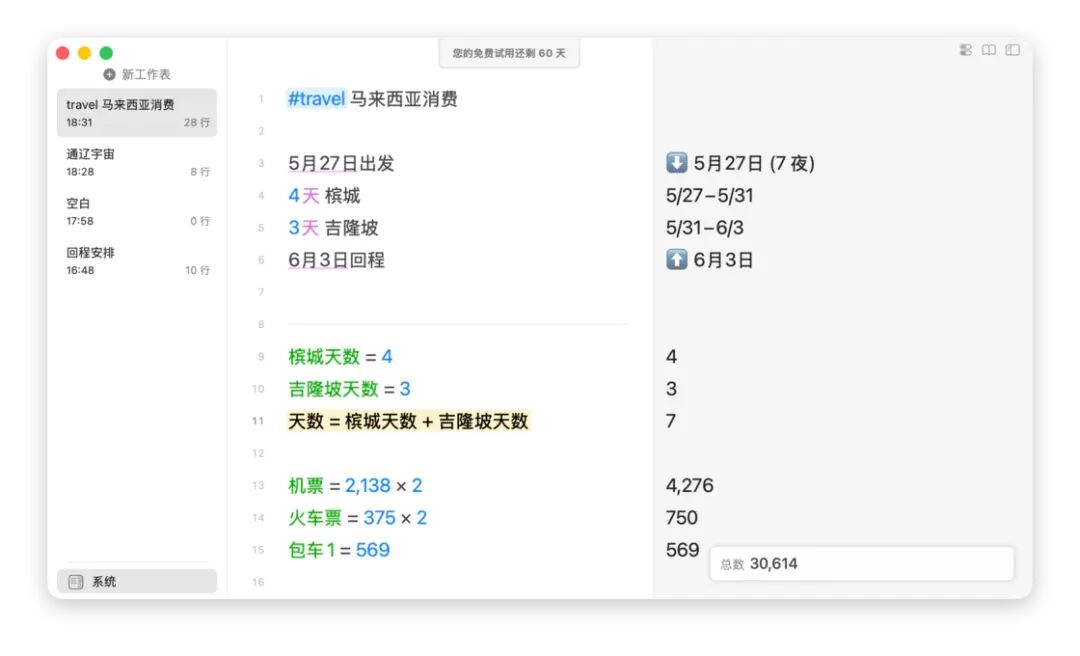The image size is (1080, 656).
Task: Toggle the sidebar panel icon at top right
Action: 1012,50
